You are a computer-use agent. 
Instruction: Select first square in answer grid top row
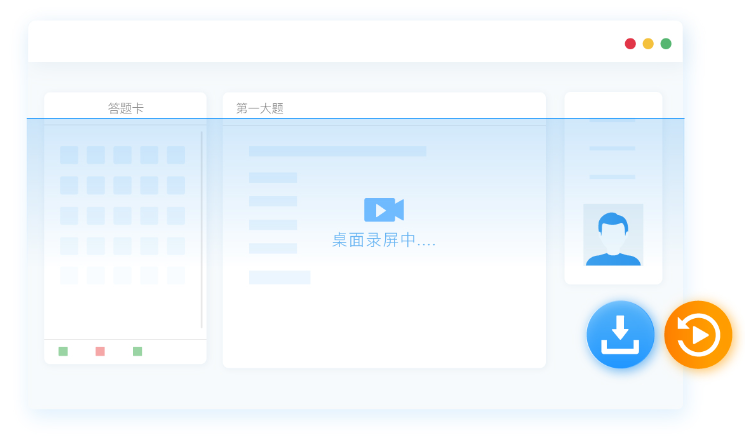69,155
